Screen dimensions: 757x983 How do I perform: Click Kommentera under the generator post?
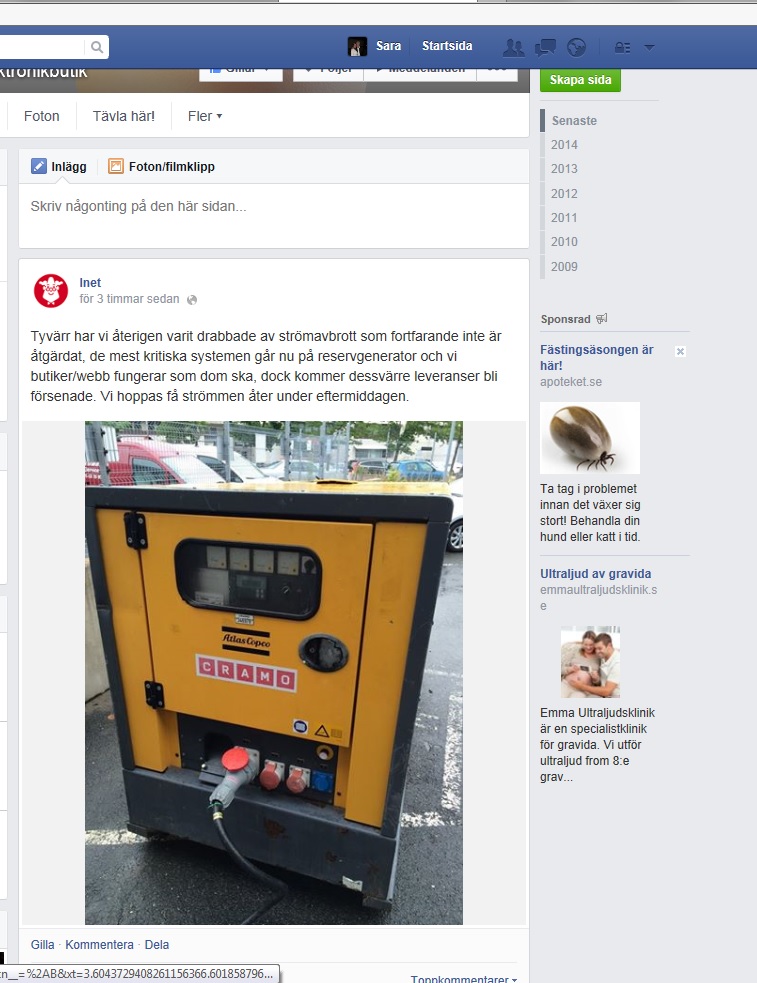coord(100,944)
